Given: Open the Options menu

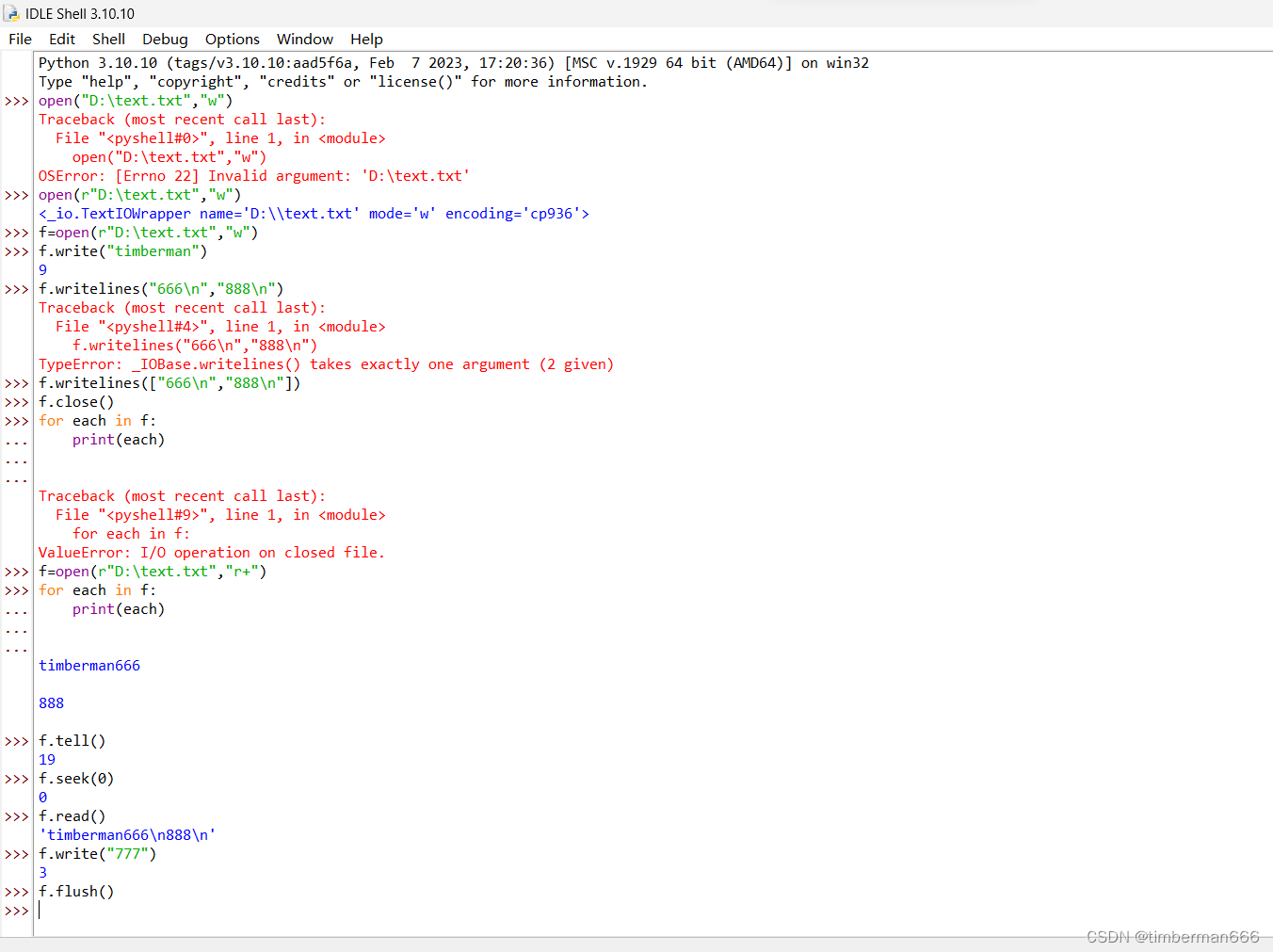Looking at the screenshot, I should [x=232, y=39].
